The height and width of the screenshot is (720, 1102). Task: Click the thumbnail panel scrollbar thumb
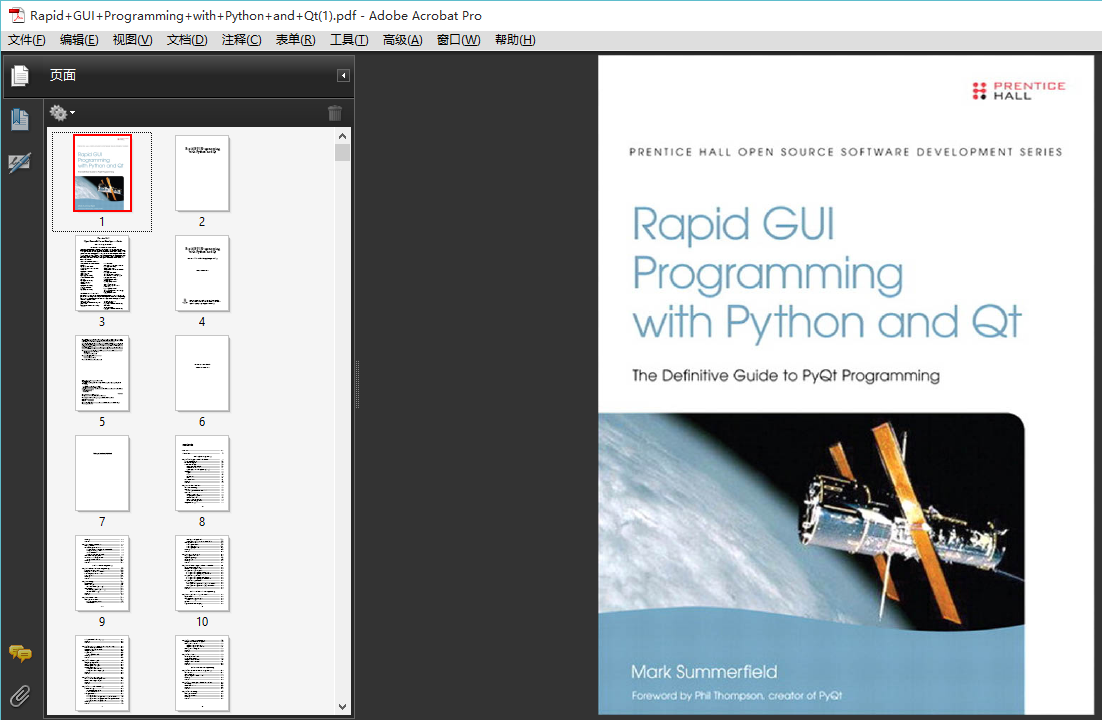click(x=342, y=153)
